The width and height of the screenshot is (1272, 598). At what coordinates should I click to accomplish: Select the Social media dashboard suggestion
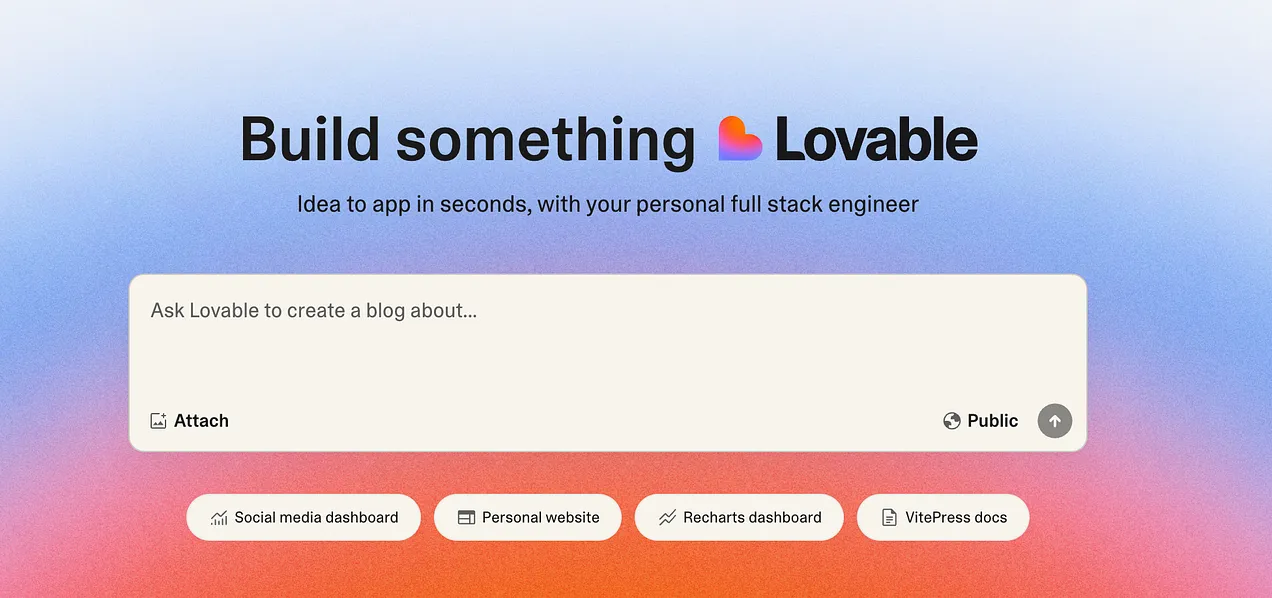[x=303, y=517]
